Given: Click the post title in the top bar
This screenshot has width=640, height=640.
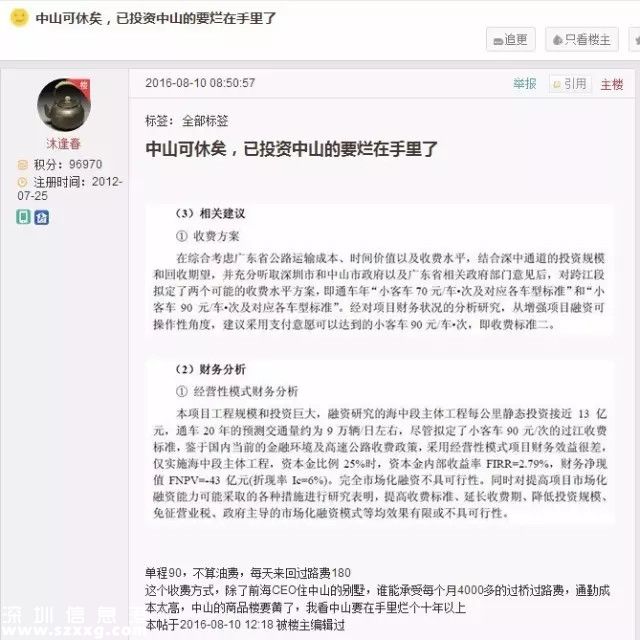Looking at the screenshot, I should point(156,18).
